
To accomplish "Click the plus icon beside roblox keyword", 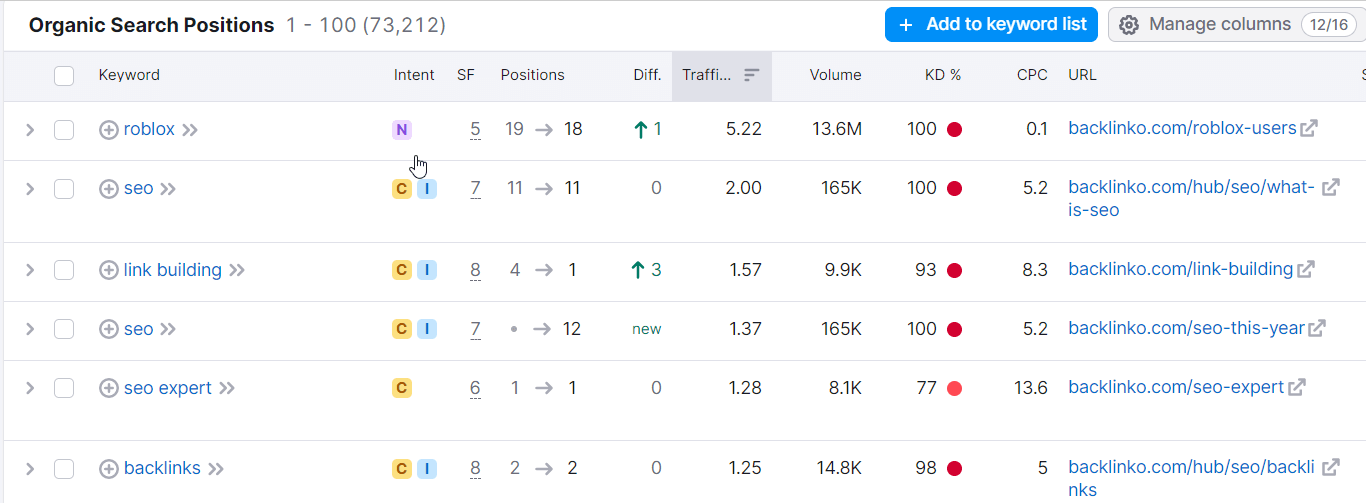I will point(109,129).
